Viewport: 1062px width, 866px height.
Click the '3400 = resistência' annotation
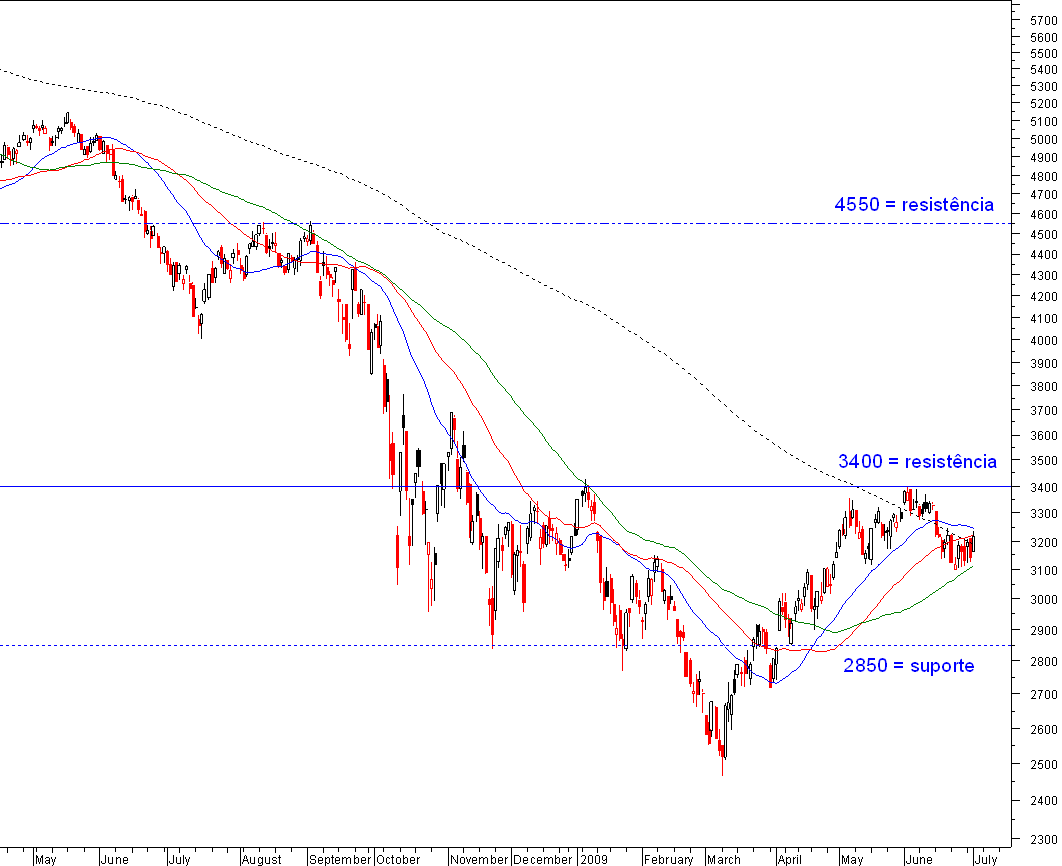tap(917, 462)
